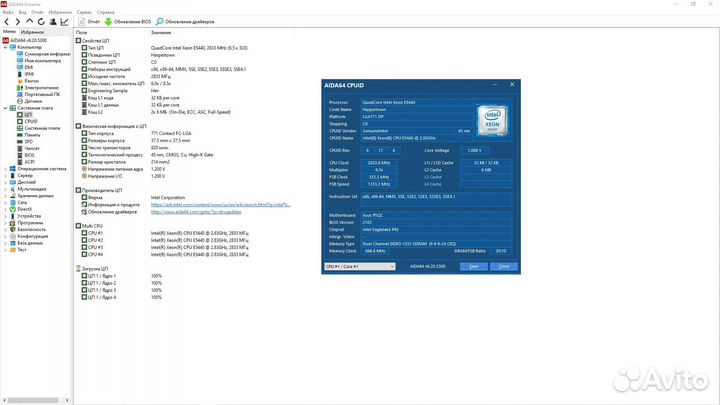Select Безопасность in the left tree

28,229
